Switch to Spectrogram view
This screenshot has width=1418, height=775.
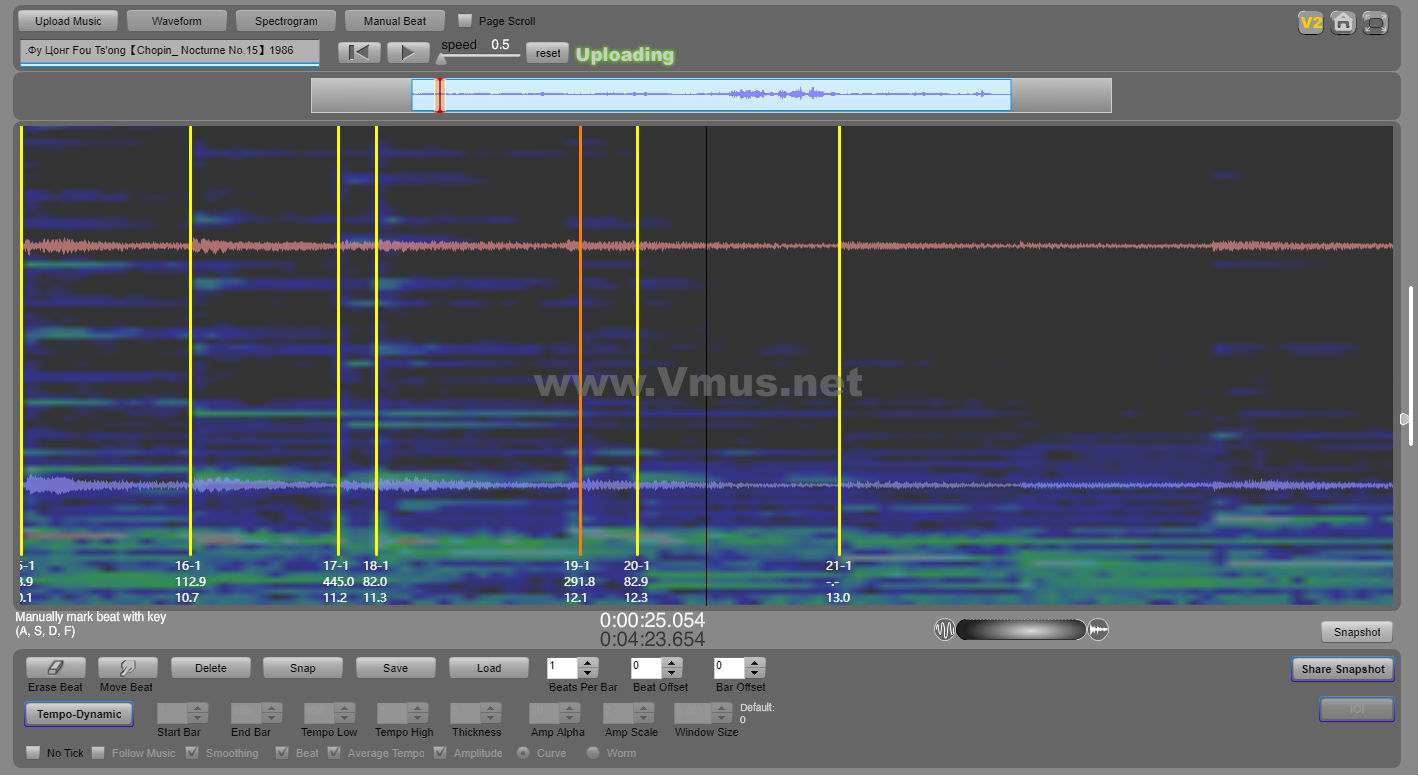286,21
